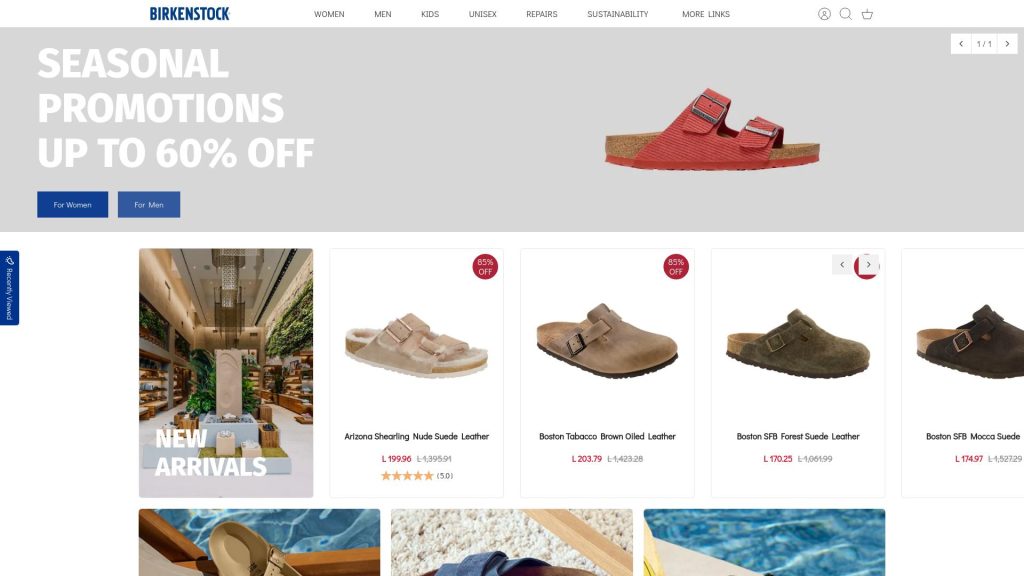Expand the Kids navigation menu
Viewport: 1024px width, 576px height.
[430, 14]
